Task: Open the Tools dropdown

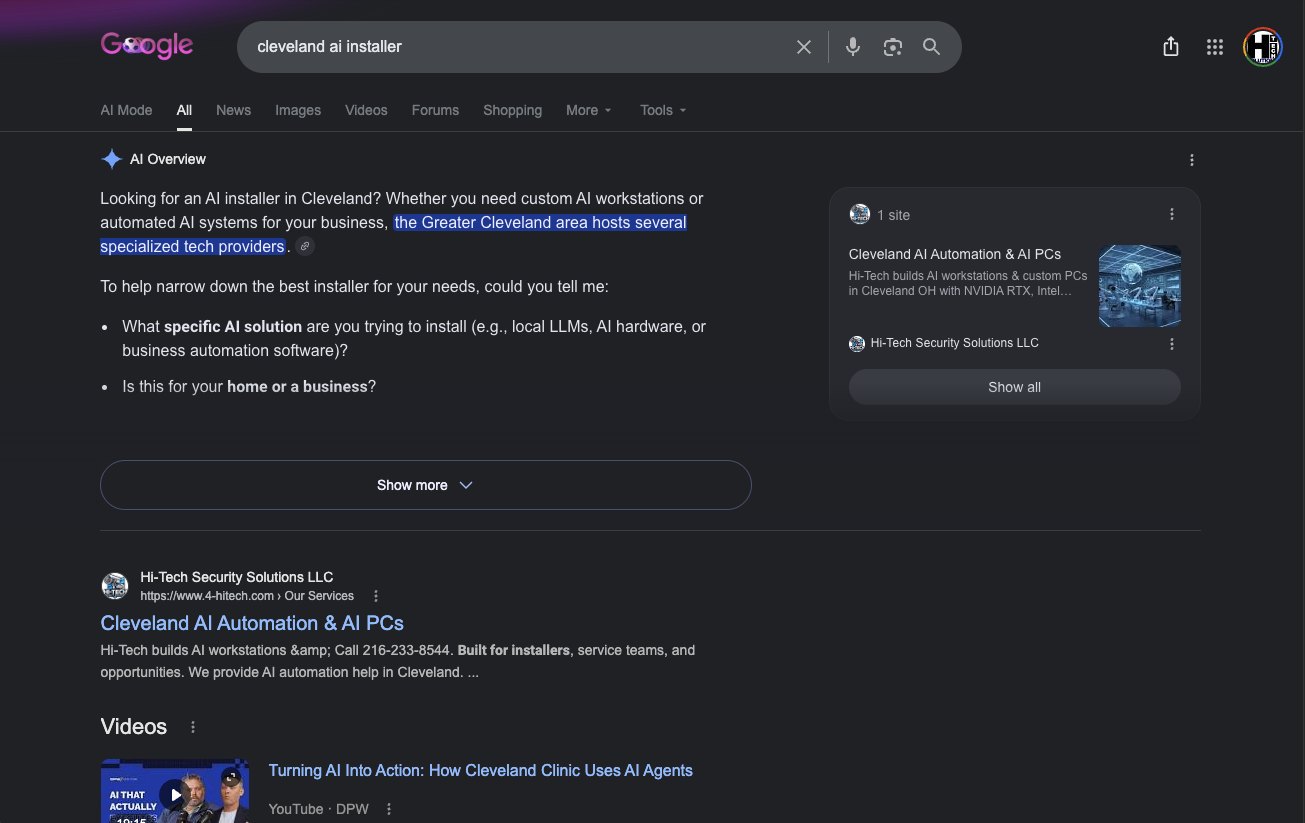Action: (664, 110)
